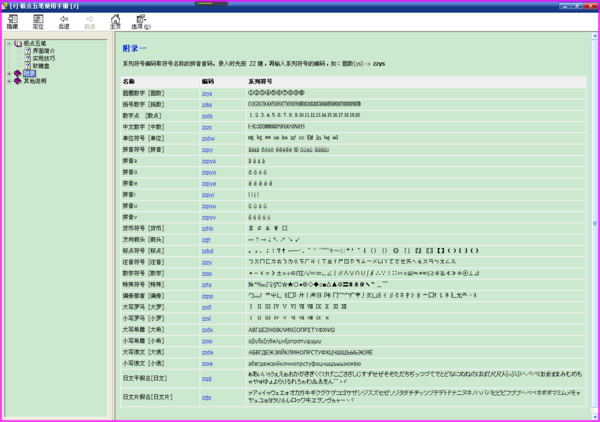
Task: Click the zzsx code
Action: pos(207,274)
